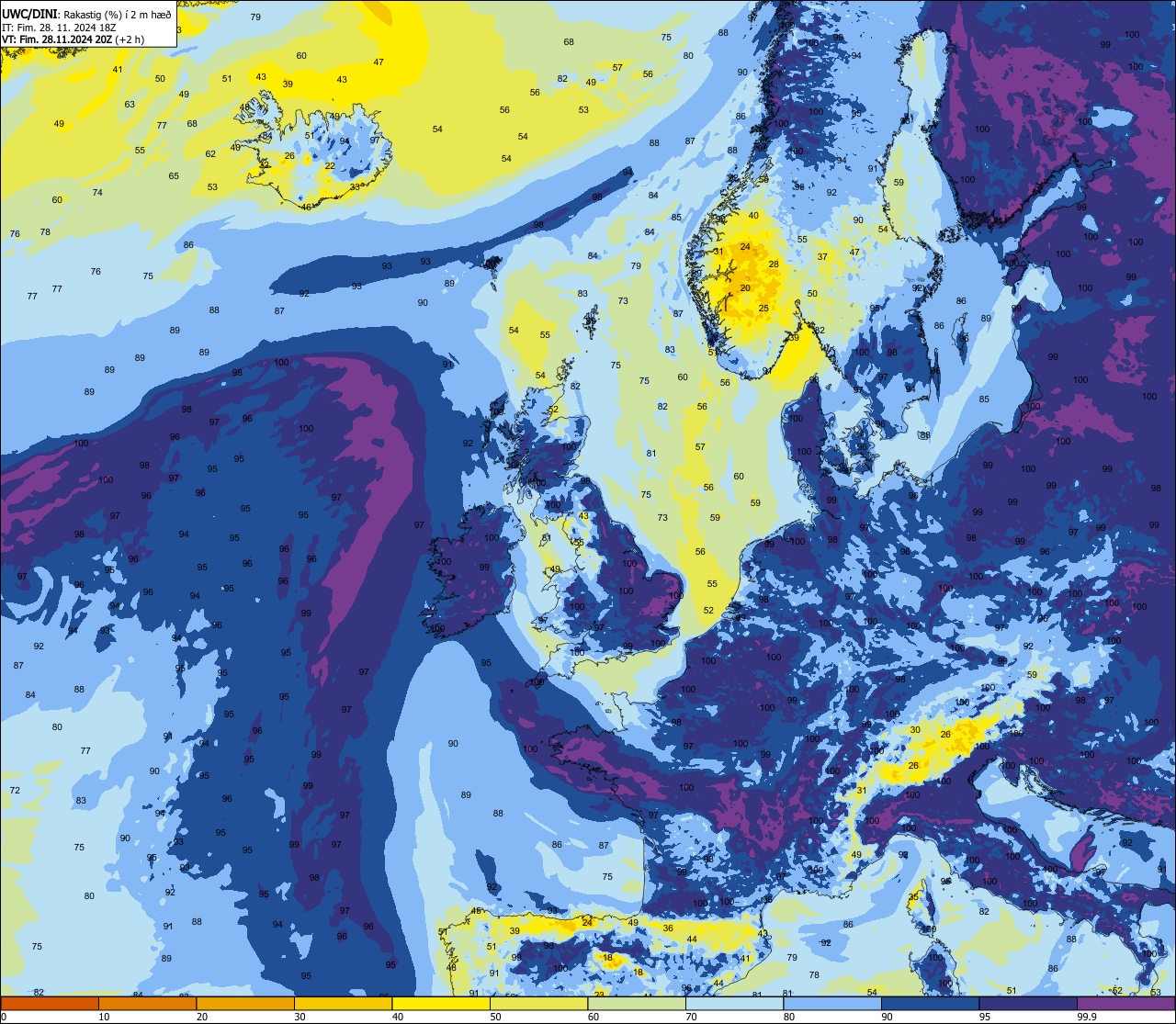Click the indigo 95–99.9 legend swatch
Image resolution: width=1176 pixels, height=1024 pixels.
(1028, 1003)
